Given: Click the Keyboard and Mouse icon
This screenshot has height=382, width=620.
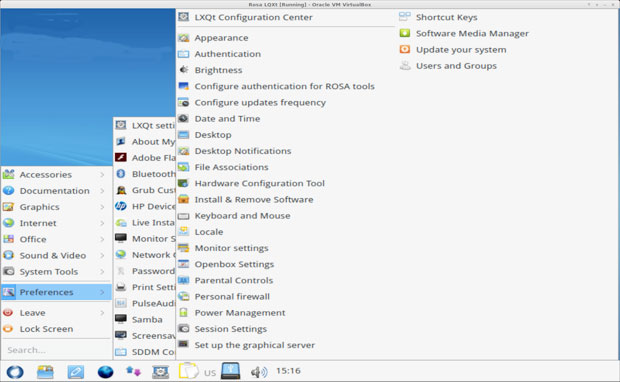Looking at the screenshot, I should coord(183,216).
